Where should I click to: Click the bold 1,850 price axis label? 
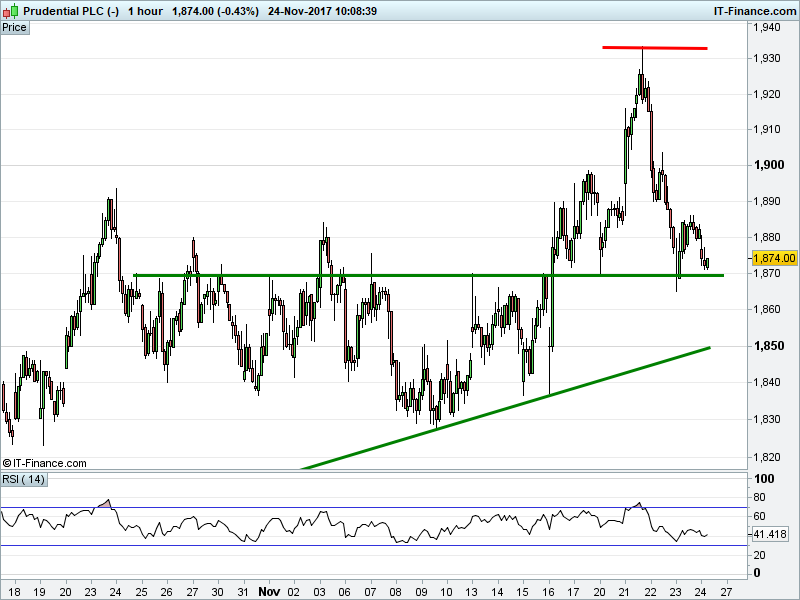769,346
